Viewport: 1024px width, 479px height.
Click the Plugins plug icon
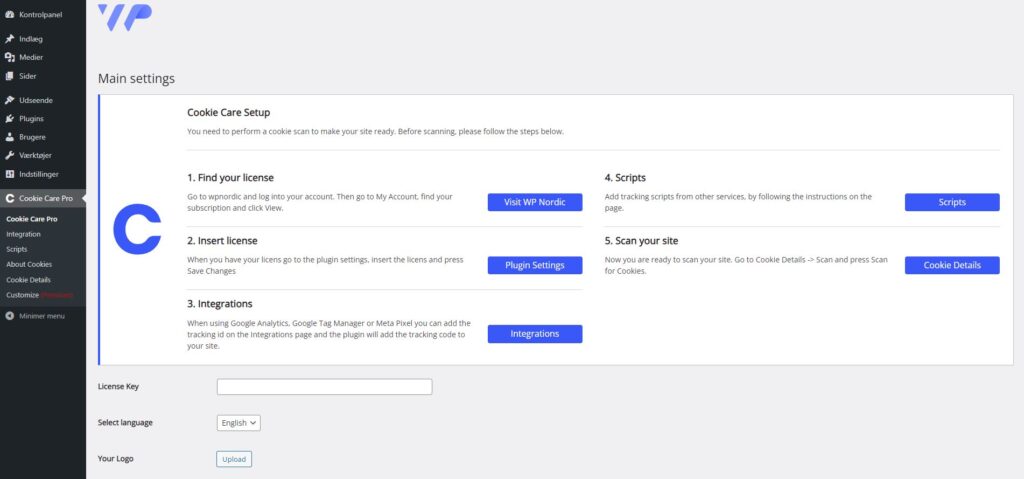10,118
